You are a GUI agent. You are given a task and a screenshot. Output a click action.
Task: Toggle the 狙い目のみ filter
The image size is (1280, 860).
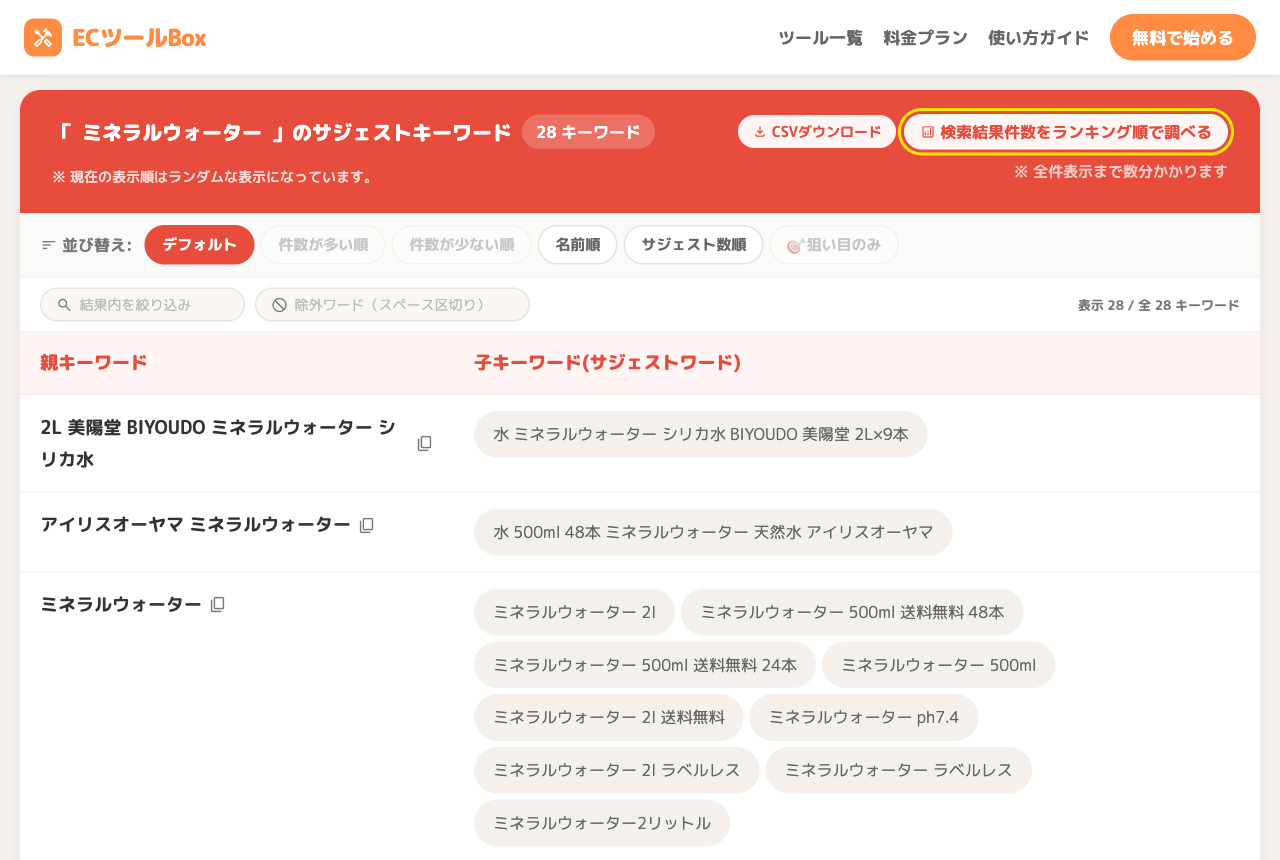point(834,245)
